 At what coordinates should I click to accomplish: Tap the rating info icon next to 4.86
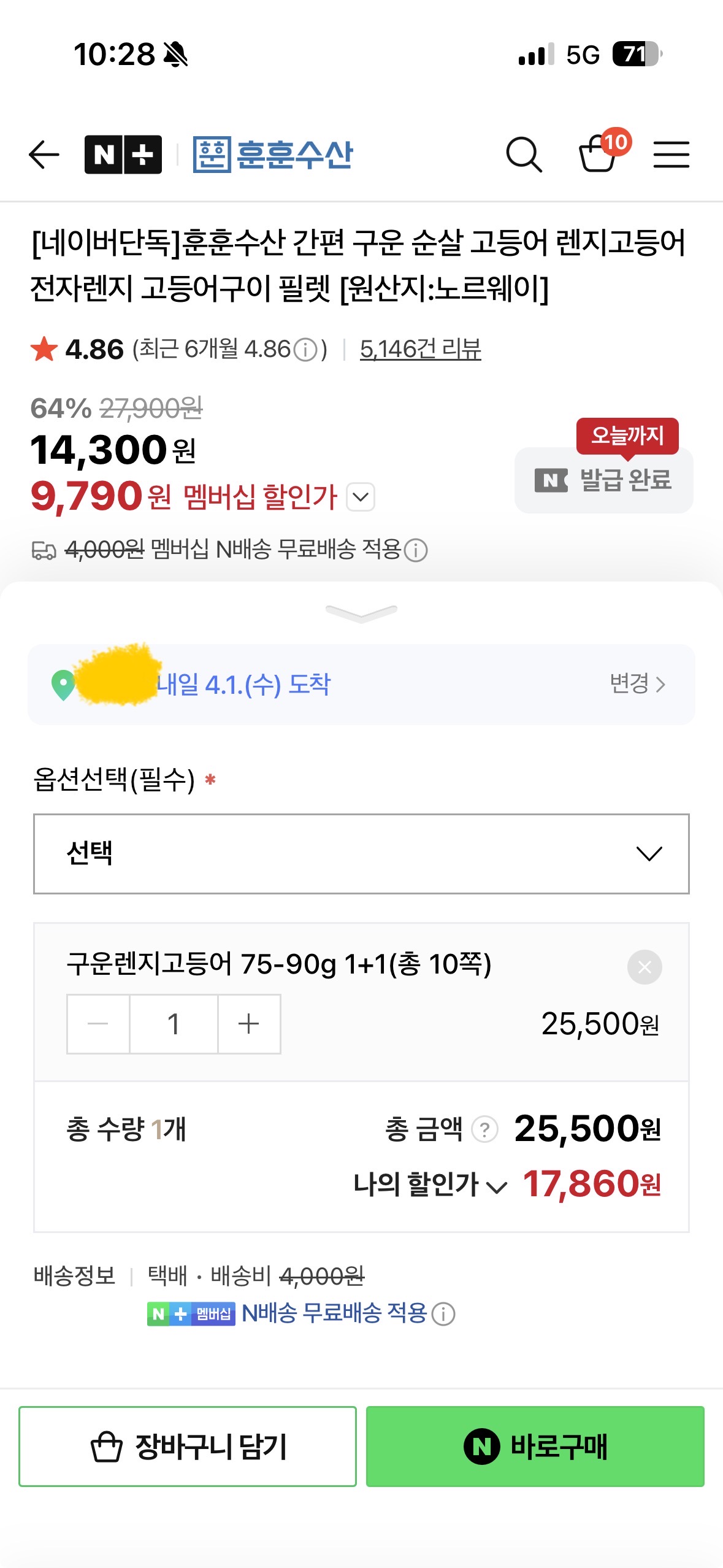[305, 350]
